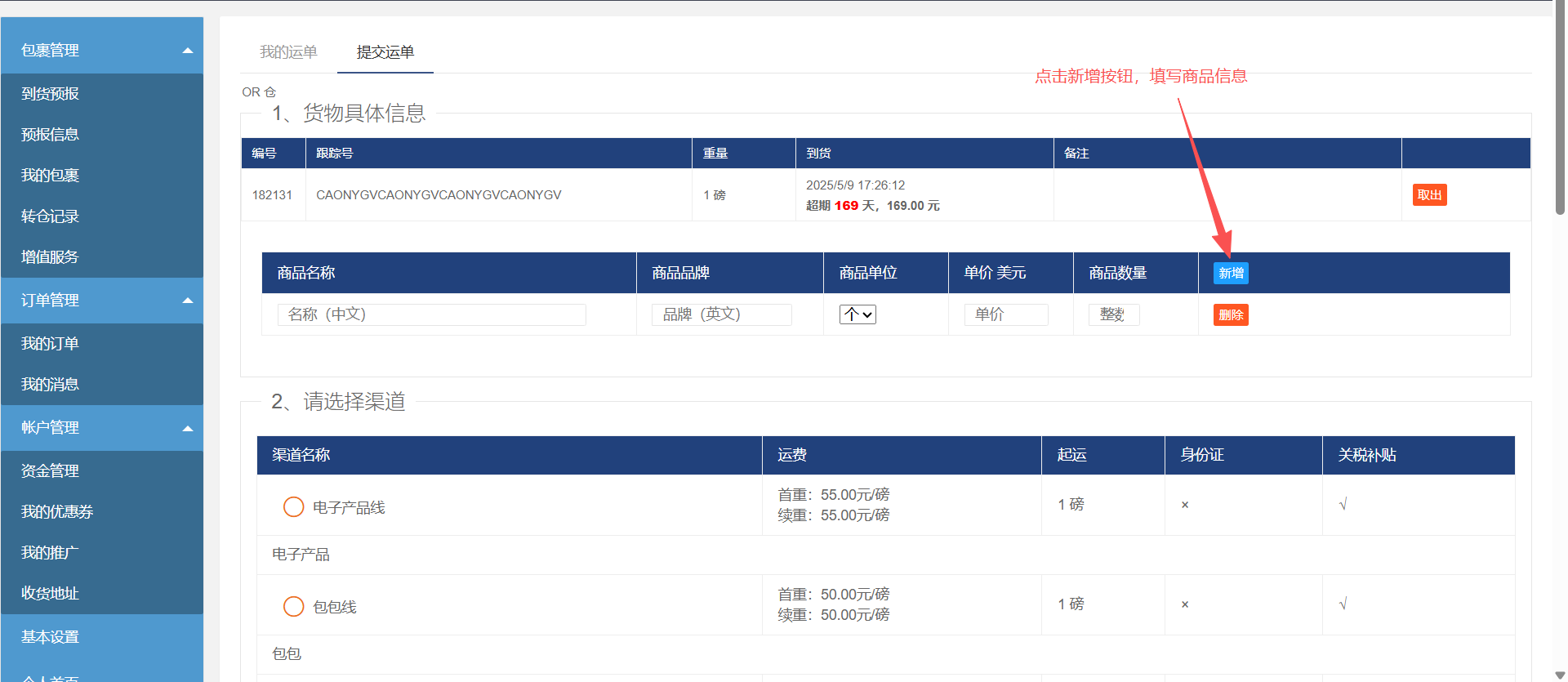Click the 整数 quantity input field
Screen dimensions: 1568x682
pyautogui.click(x=1113, y=314)
